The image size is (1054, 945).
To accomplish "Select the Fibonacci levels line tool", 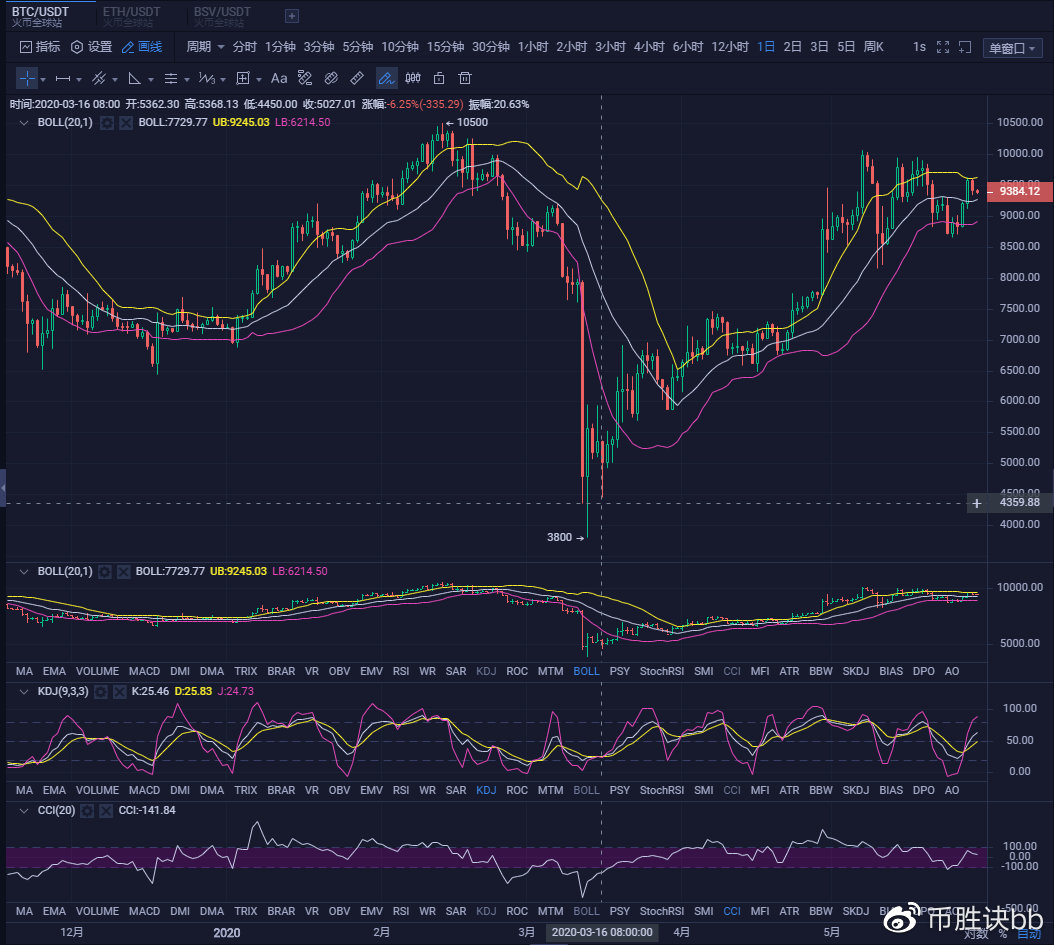I will tap(171, 79).
